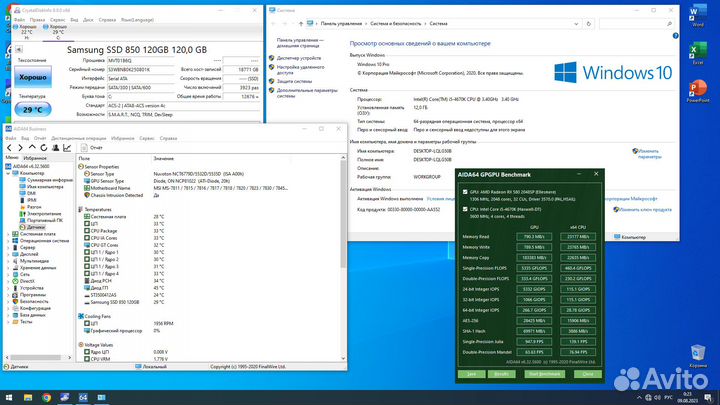Open Вид menu in AIDA64
The width and height of the screenshot is (720, 405).
click(25, 138)
